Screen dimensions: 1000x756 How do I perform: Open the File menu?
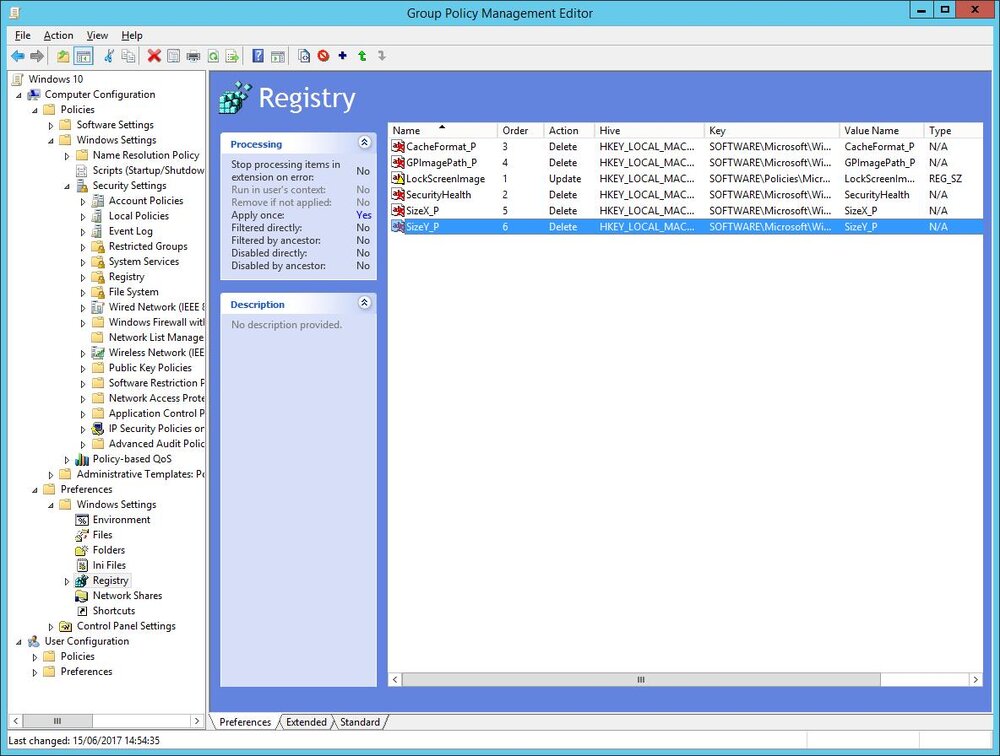pos(22,36)
